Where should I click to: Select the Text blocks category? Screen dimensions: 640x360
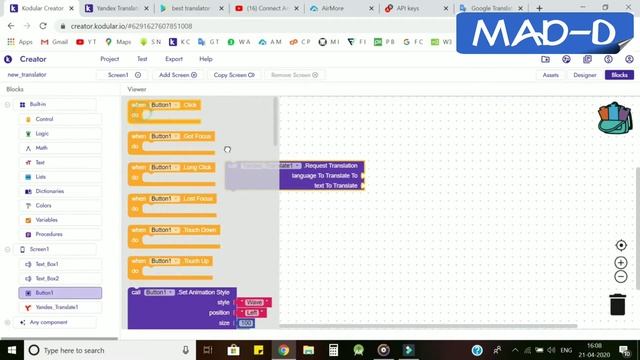[x=60, y=162]
